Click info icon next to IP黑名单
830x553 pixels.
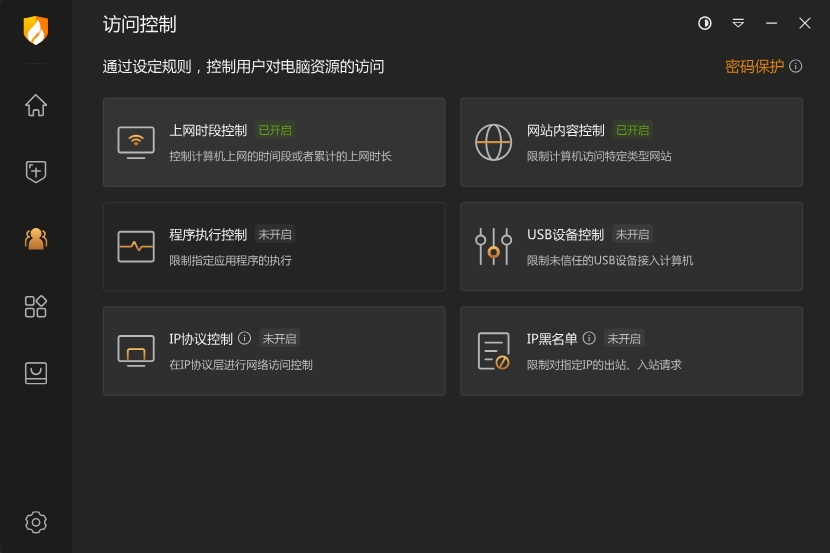589,338
